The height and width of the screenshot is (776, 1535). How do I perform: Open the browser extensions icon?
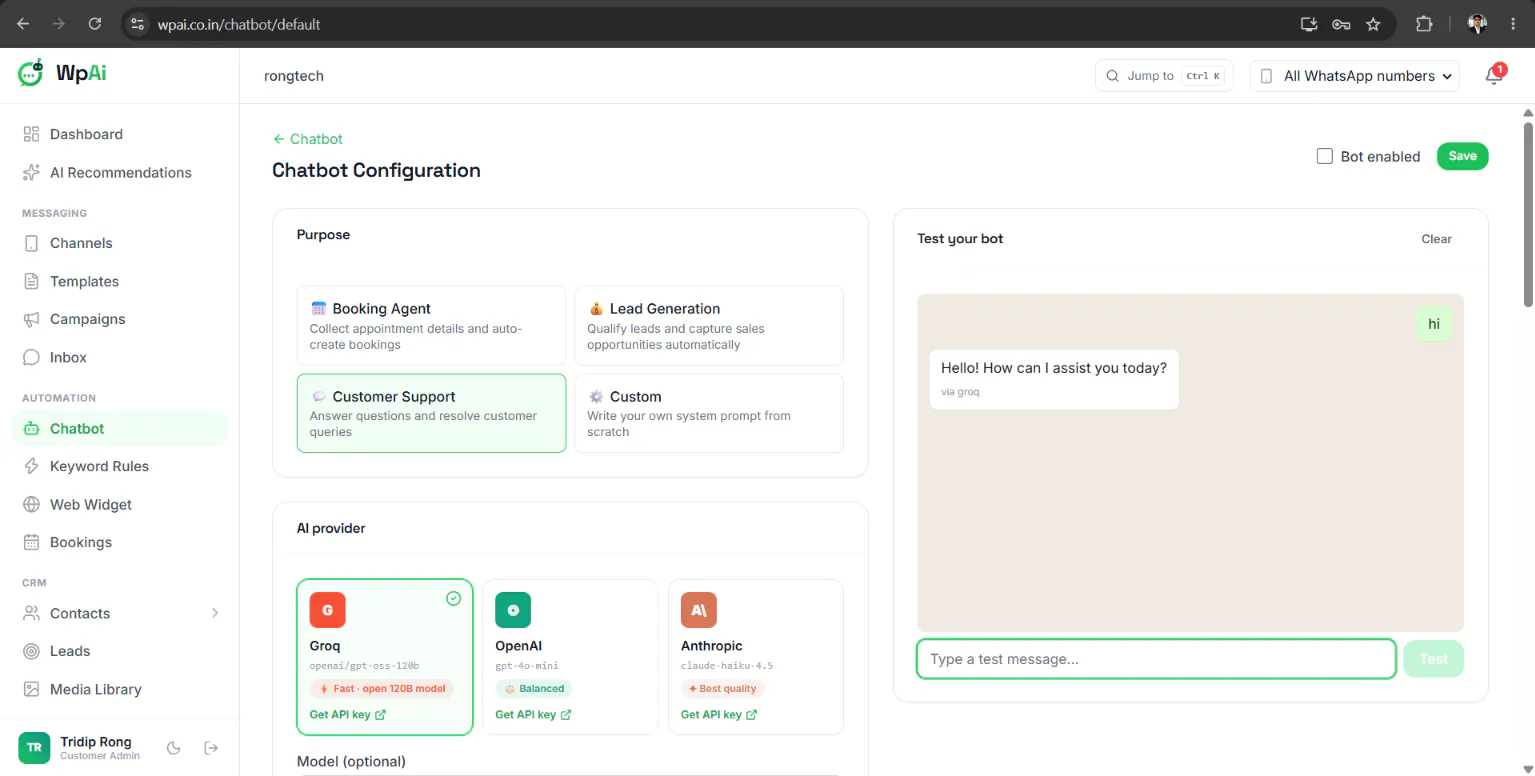[x=1424, y=24]
